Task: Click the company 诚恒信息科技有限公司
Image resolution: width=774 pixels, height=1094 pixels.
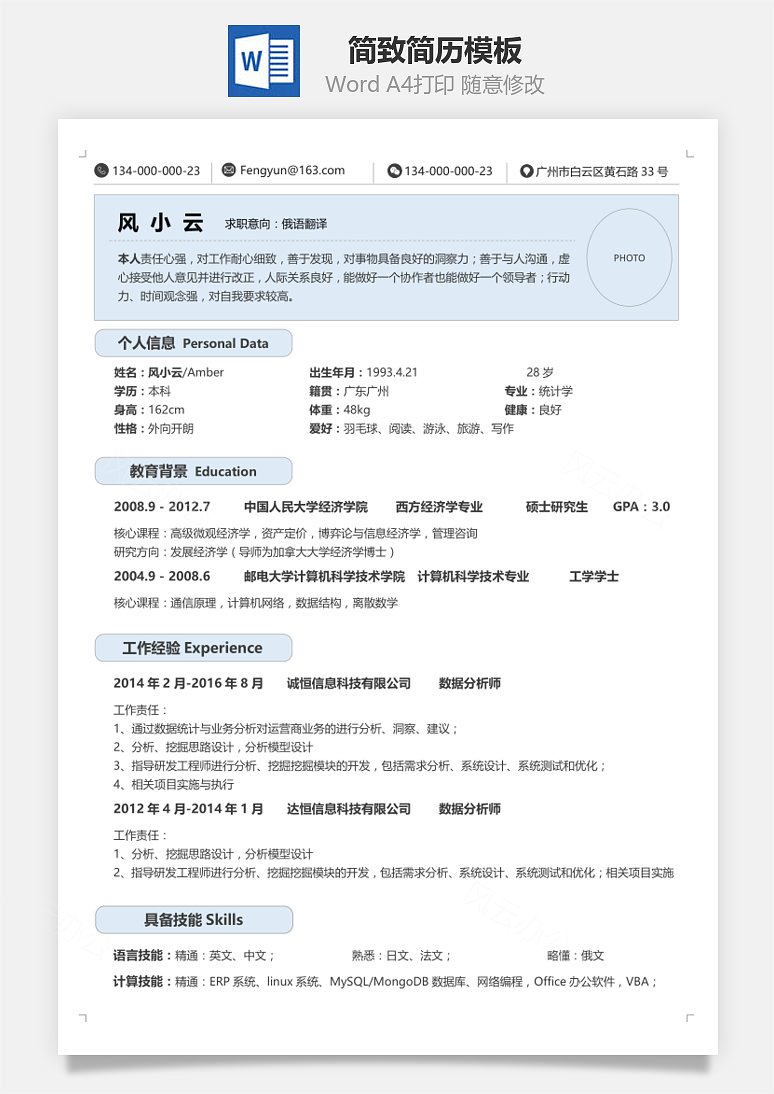Action: coord(349,683)
